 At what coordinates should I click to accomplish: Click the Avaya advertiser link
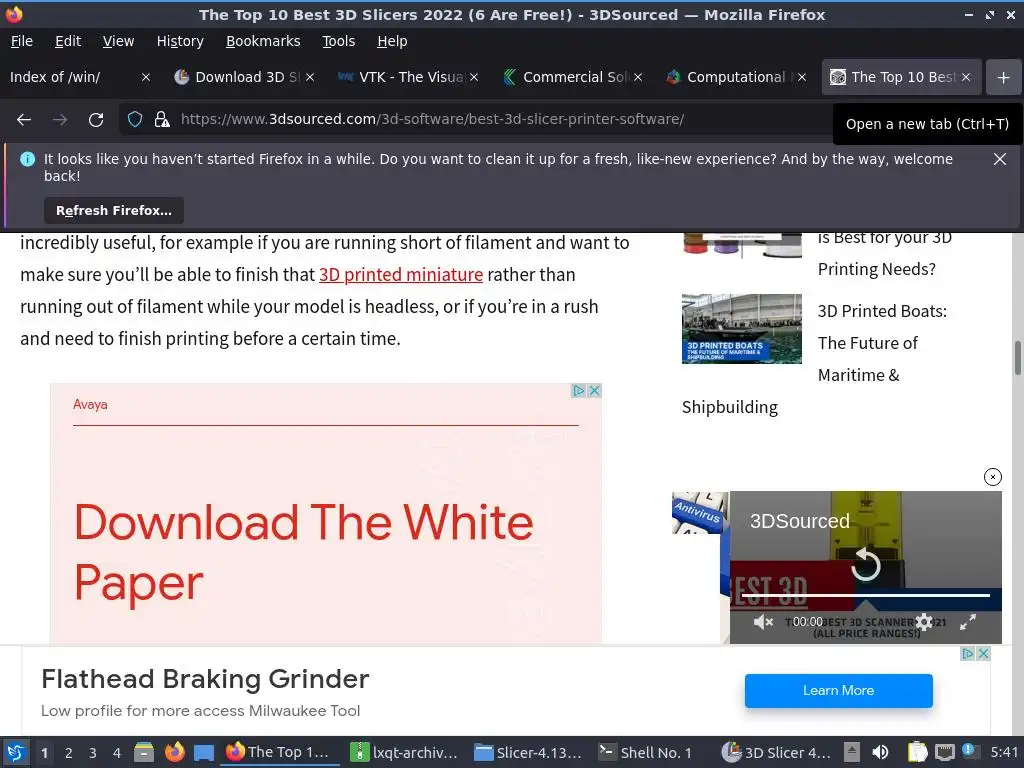(90, 404)
